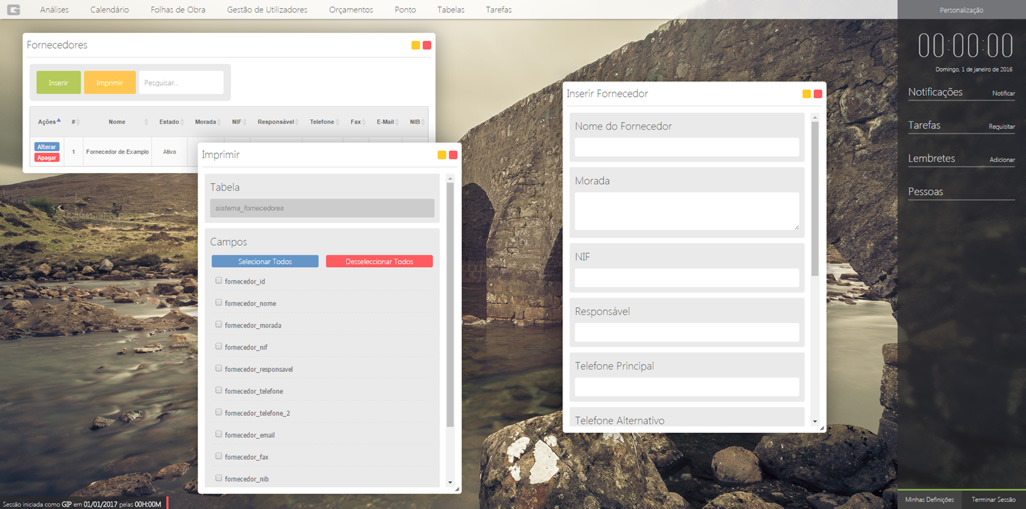Enable the fornecedor_nome field checkbox

[x=219, y=303]
